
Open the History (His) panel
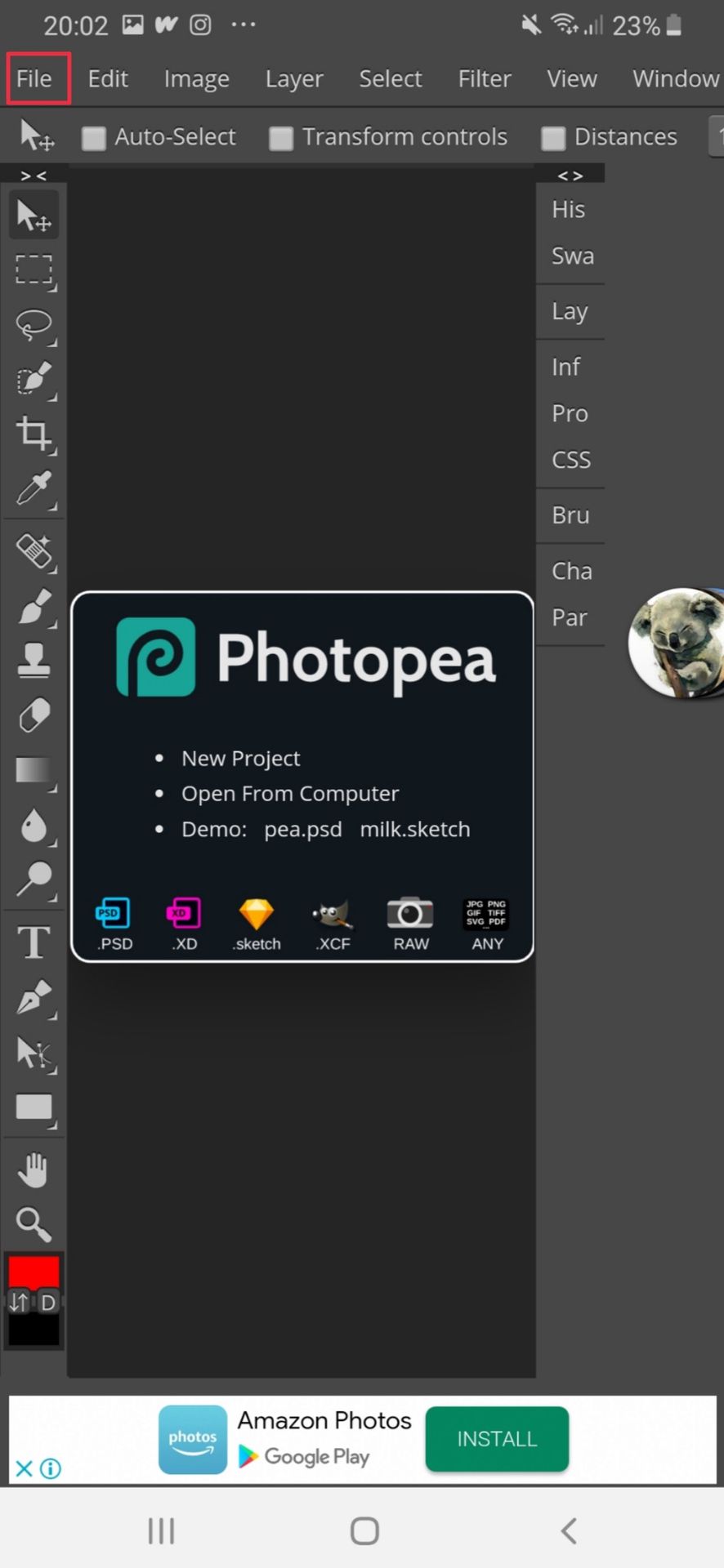coord(569,210)
